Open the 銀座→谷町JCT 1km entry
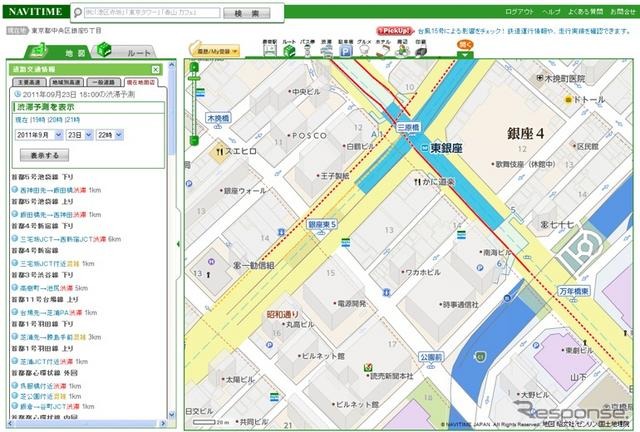This screenshot has height=432, width=640. pyautogui.click(x=54, y=406)
